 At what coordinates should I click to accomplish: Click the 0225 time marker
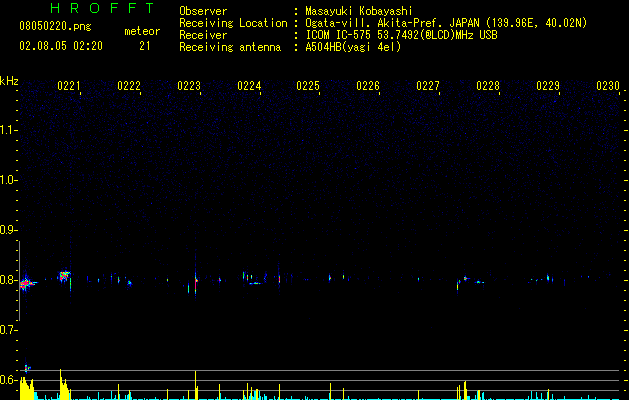(x=308, y=86)
